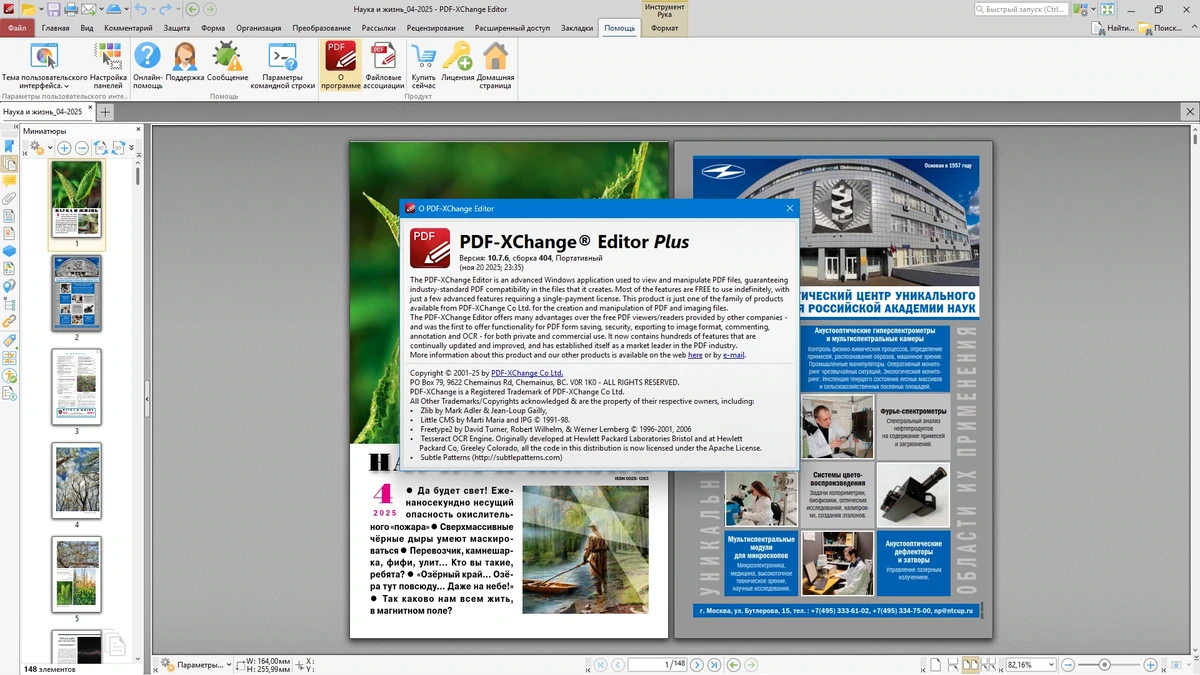This screenshot has width=1200, height=675.
Task: Select continuous page layout icon
Action: 953,665
